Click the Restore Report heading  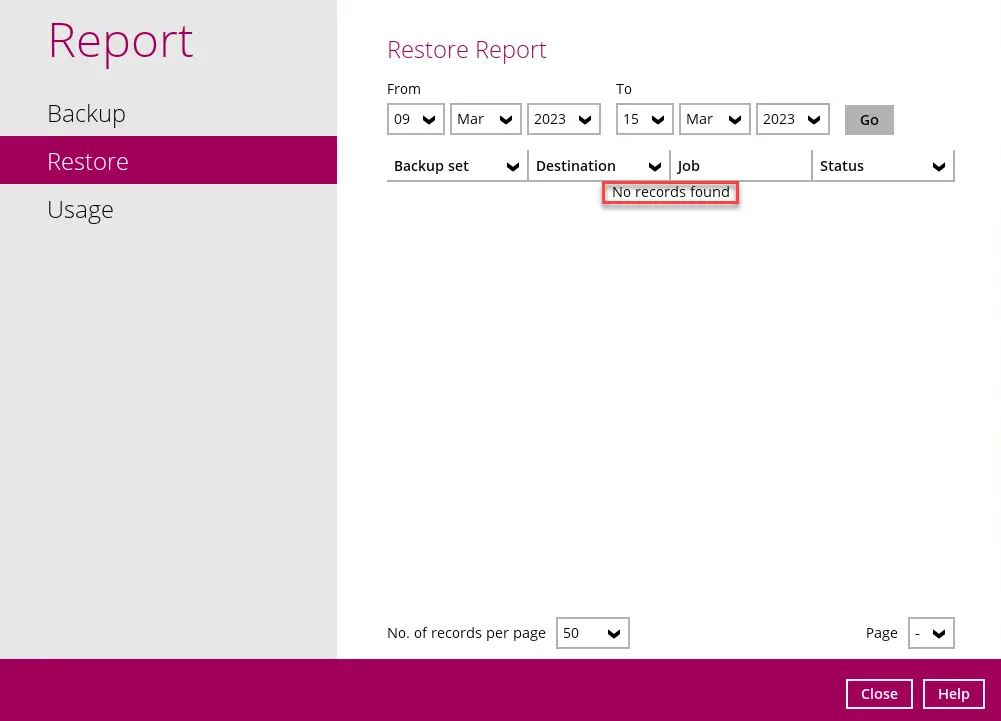466,49
